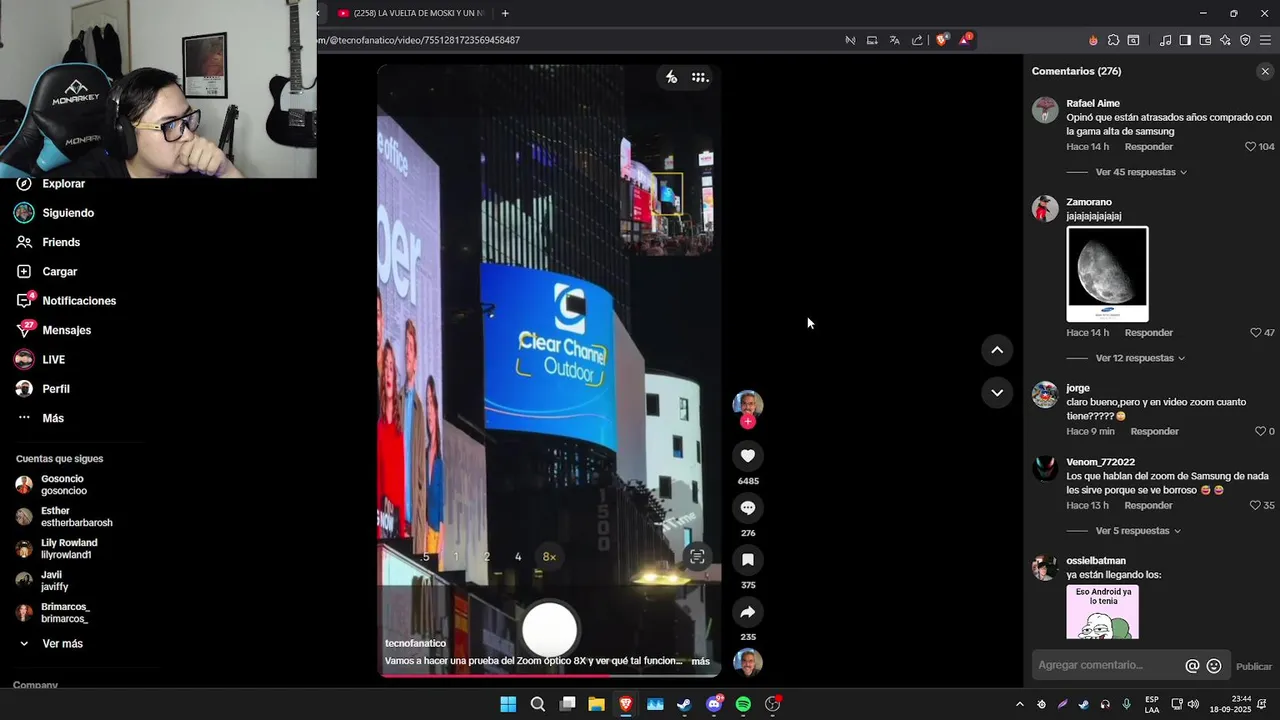
Task: Open Brave Leo AI sparkle icon
Action: [x=1225, y=40]
